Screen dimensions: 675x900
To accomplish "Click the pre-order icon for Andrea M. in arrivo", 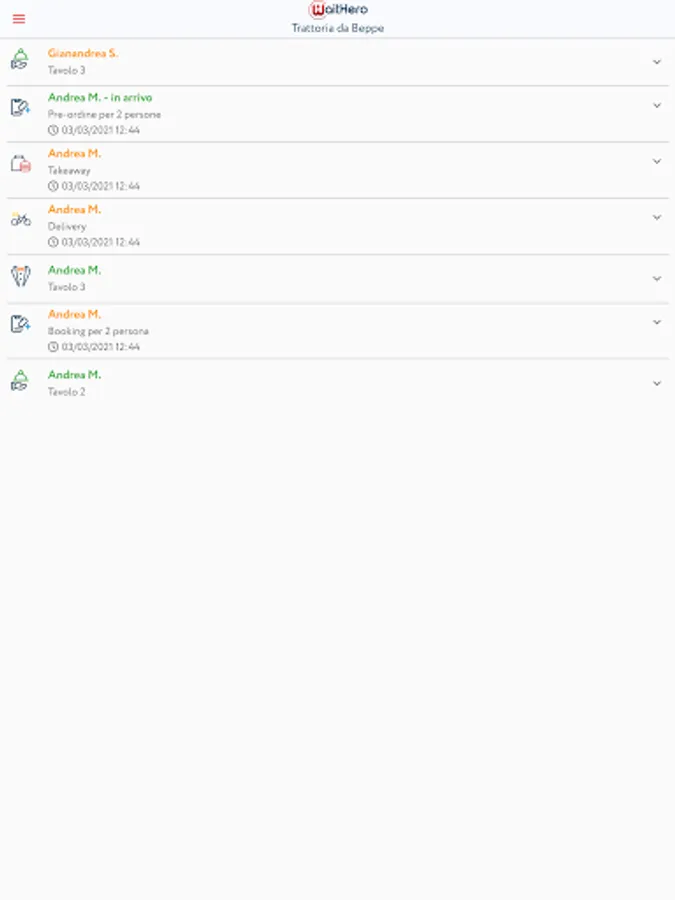I will pos(20,107).
